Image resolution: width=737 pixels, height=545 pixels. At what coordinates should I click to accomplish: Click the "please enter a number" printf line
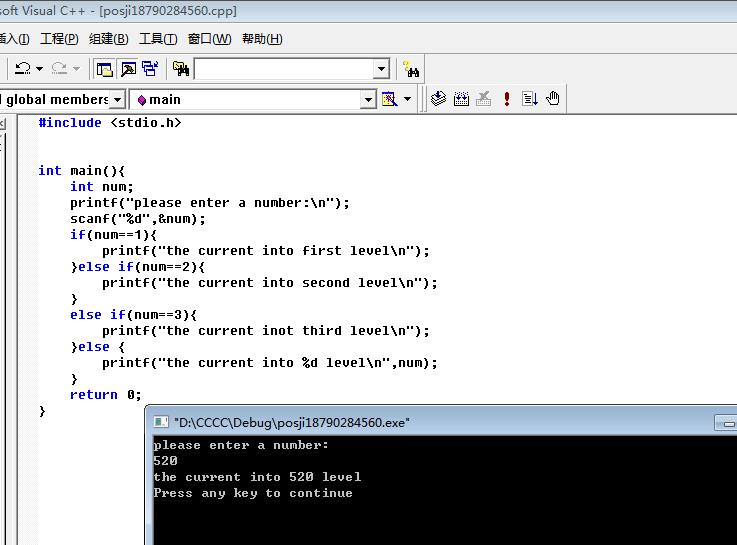210,202
